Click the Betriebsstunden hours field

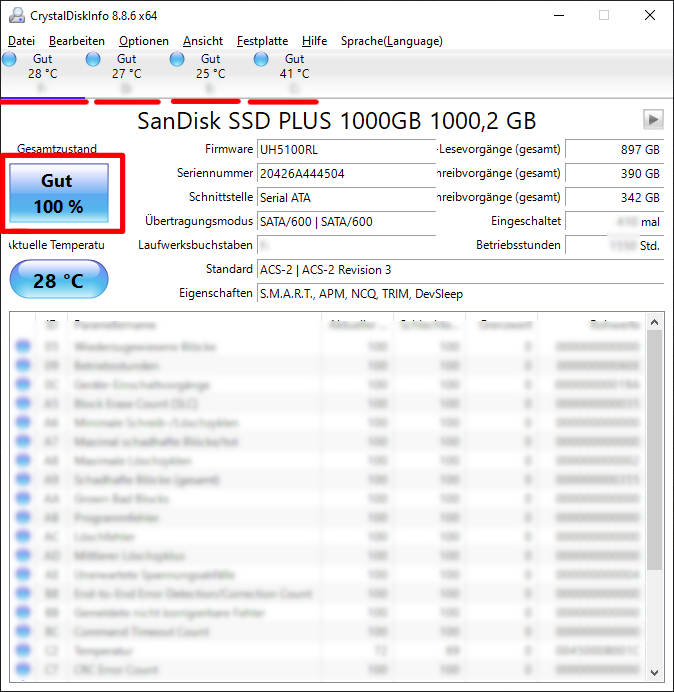tap(614, 245)
